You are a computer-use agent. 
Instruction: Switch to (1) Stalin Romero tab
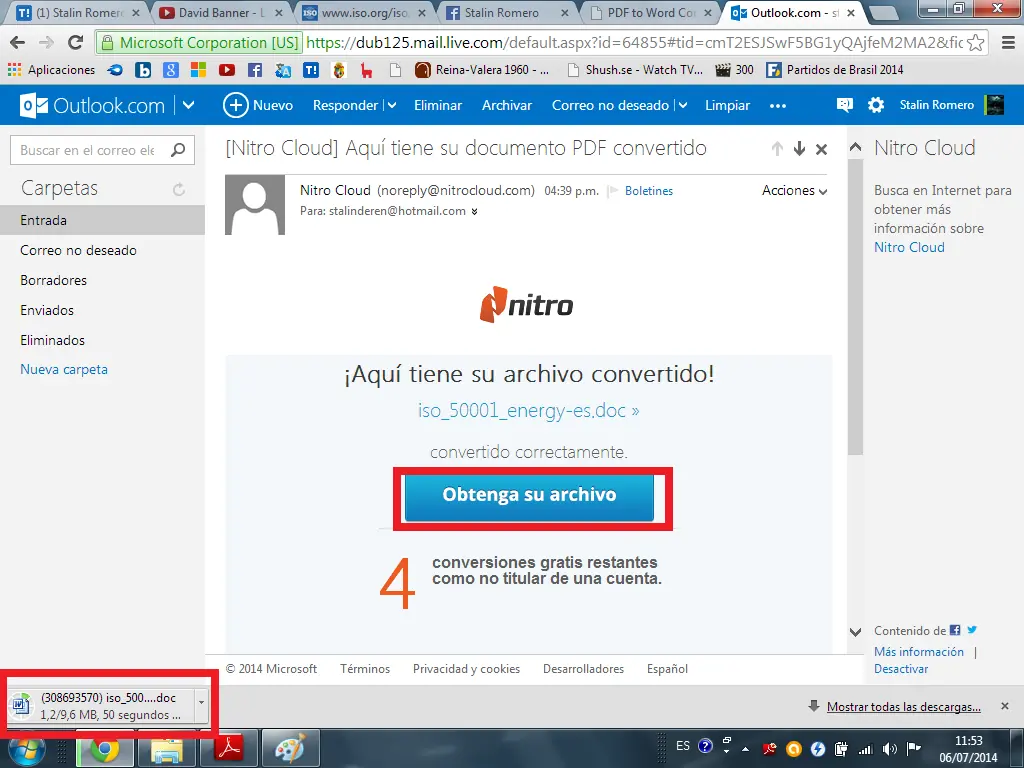click(76, 12)
